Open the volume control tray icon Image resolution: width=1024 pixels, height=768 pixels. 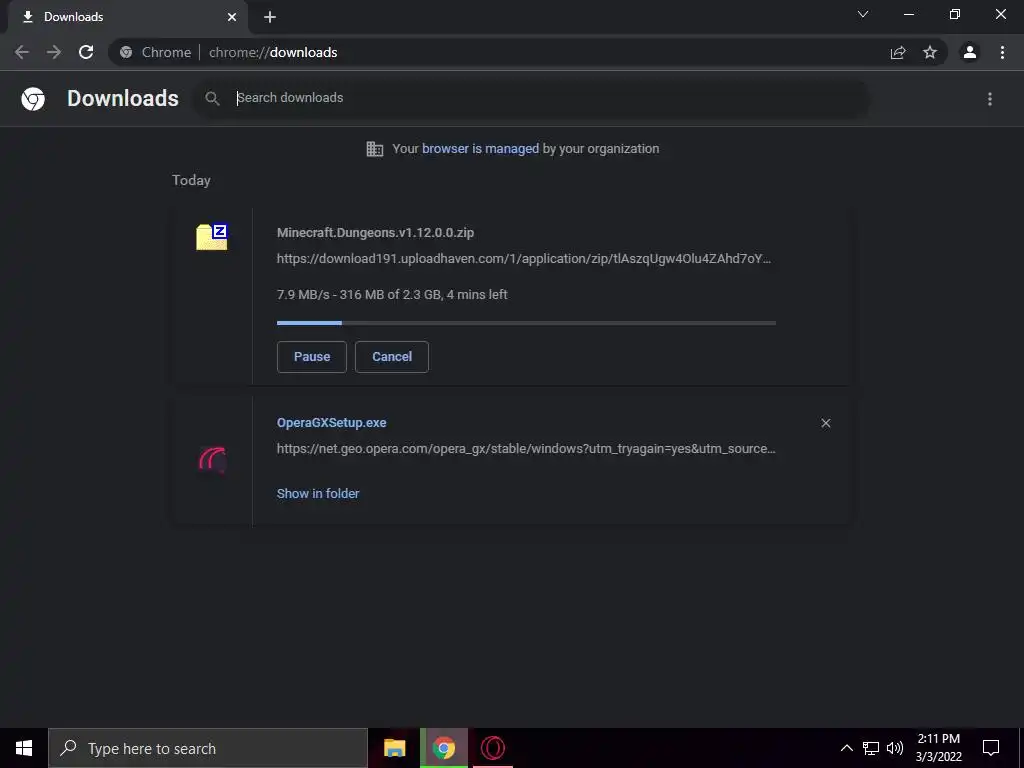click(x=895, y=748)
